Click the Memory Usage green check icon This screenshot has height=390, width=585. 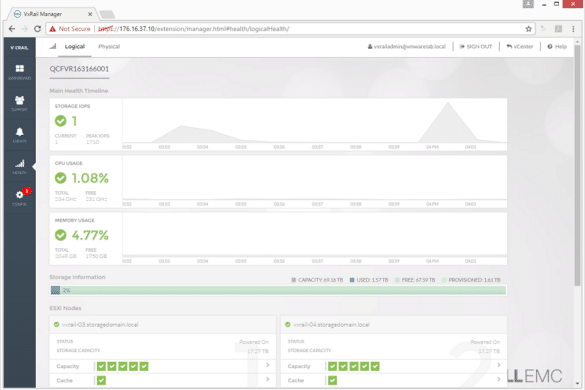click(60, 235)
